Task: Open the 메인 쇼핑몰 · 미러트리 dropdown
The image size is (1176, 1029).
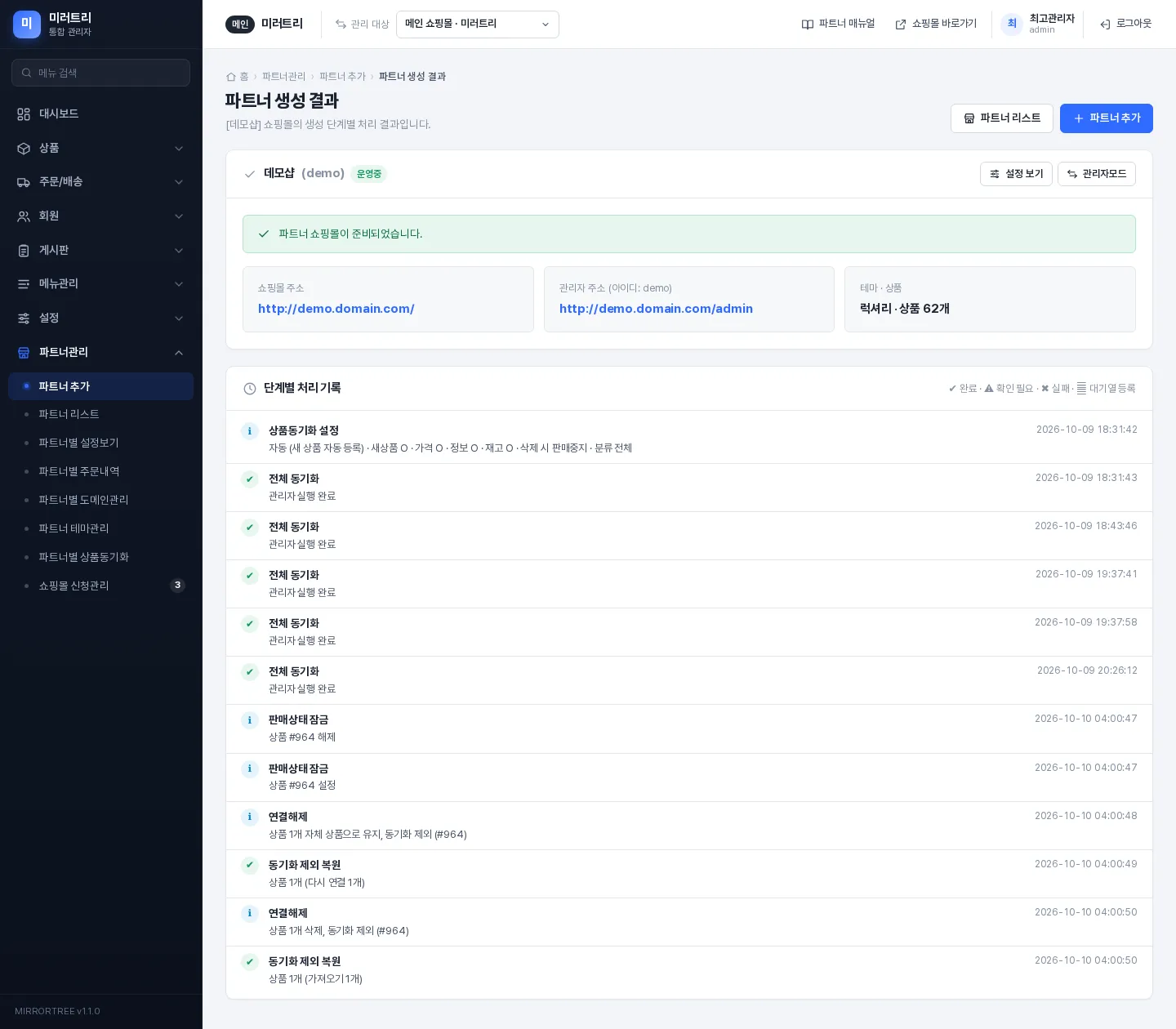Action: (478, 24)
